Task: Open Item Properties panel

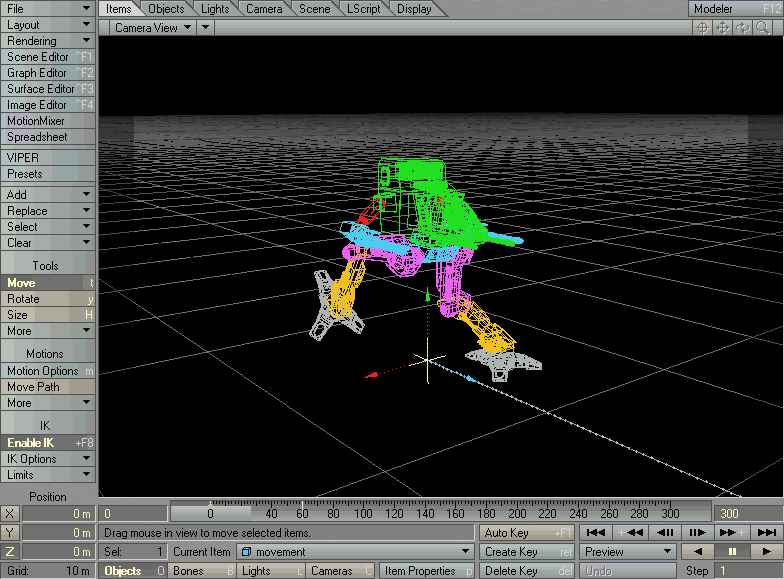Action: (x=427, y=570)
